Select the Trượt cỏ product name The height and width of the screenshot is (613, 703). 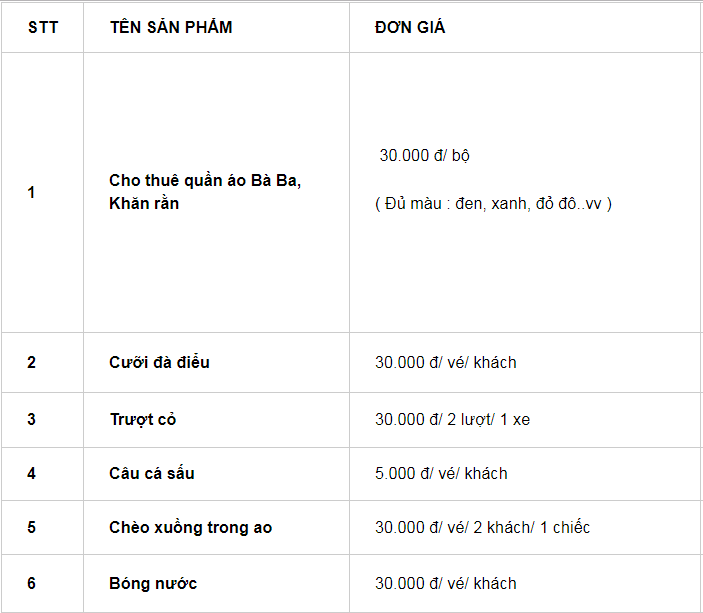tap(142, 419)
